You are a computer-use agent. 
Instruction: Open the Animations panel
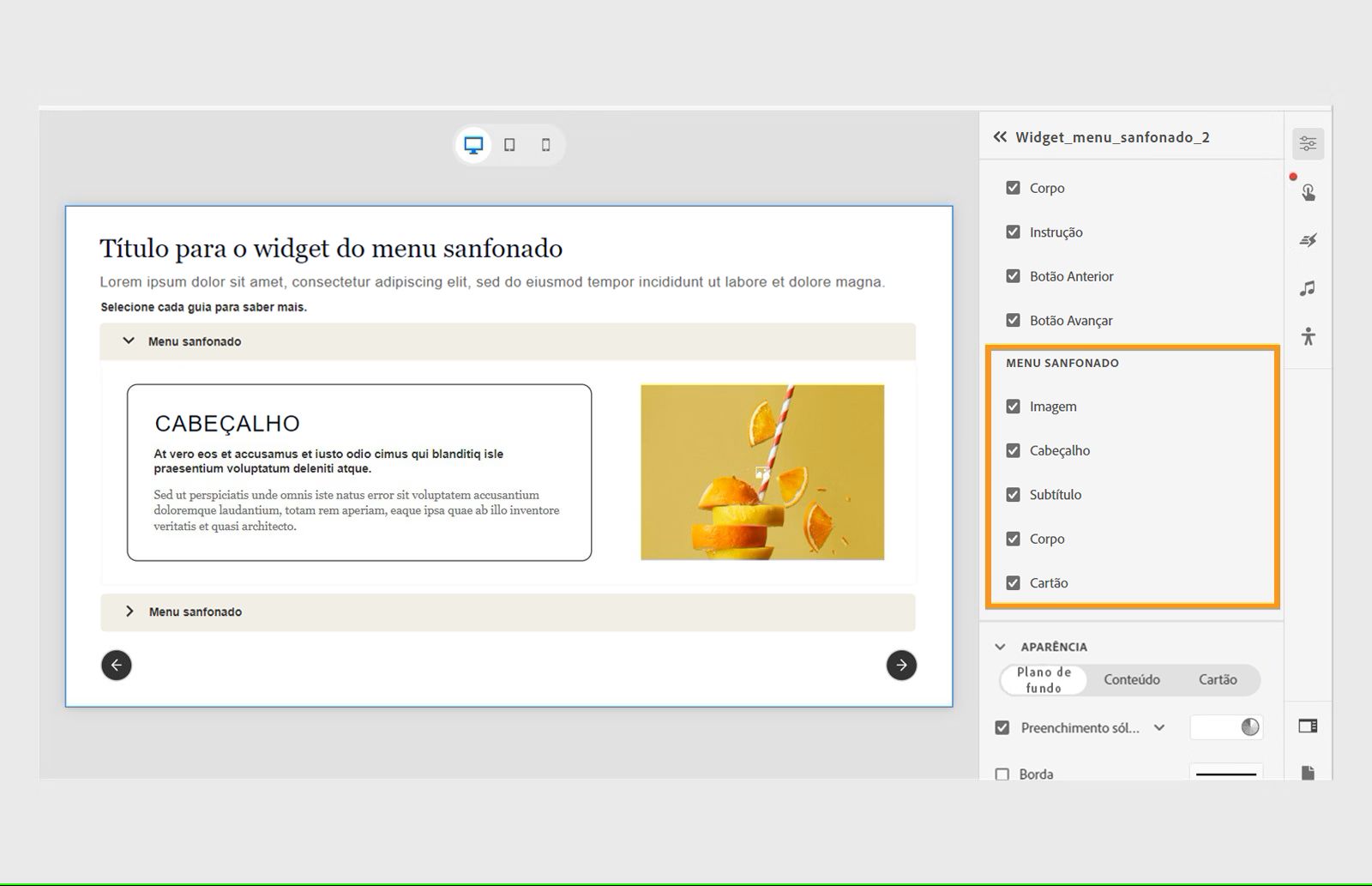[1308, 240]
